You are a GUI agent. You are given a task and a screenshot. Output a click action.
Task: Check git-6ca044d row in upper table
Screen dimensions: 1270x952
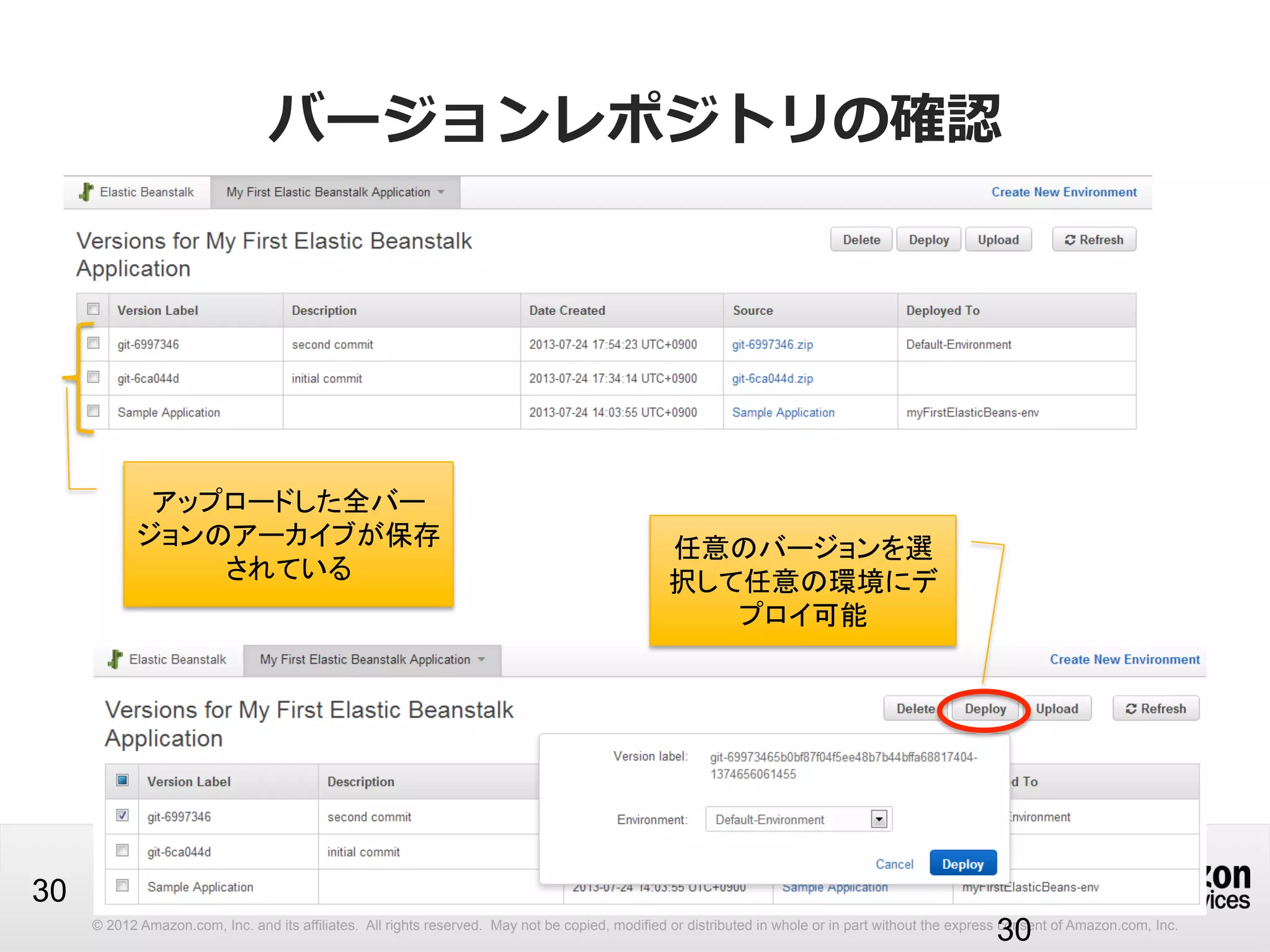94,377
